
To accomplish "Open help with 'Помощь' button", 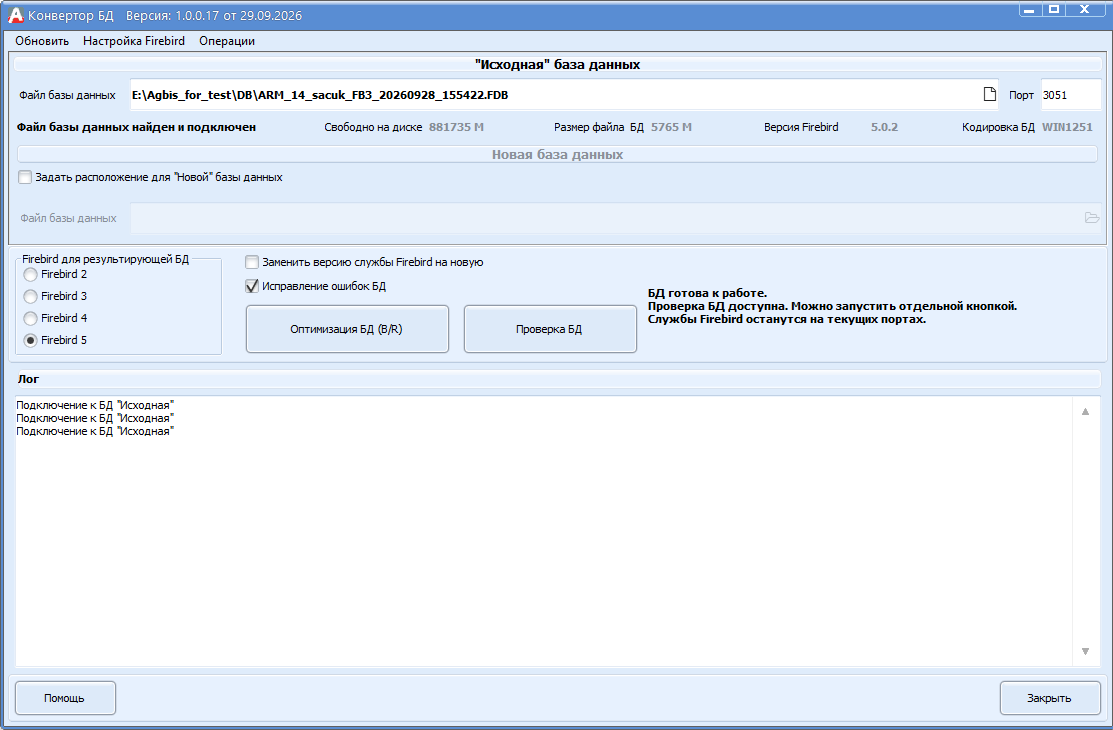I will pos(65,698).
